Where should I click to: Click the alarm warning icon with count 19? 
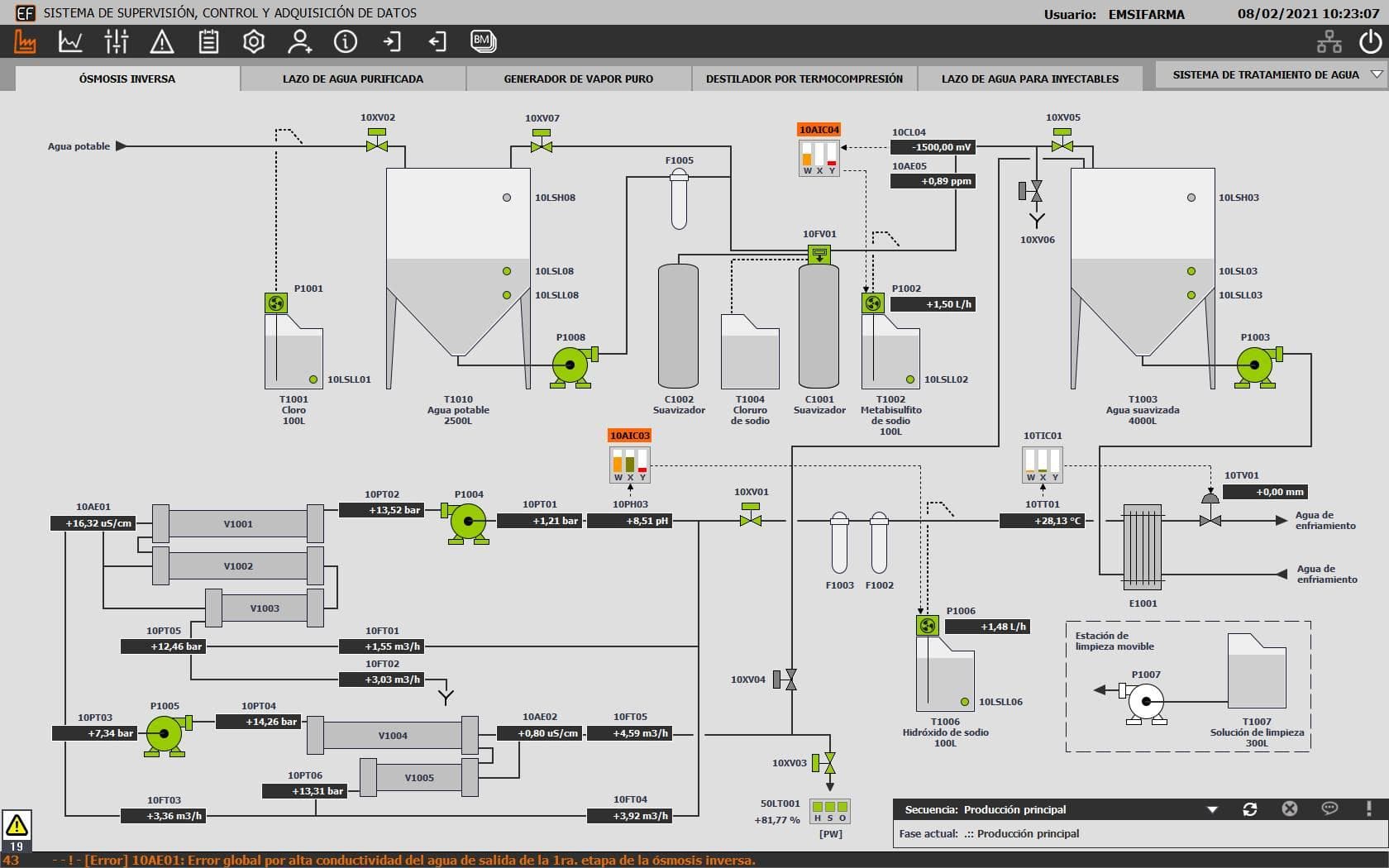point(17,829)
